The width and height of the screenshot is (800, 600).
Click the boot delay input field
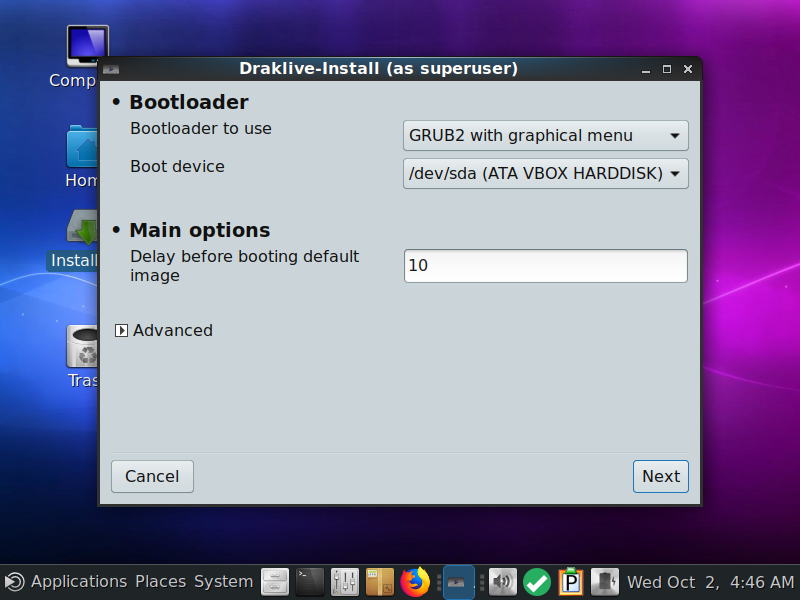click(545, 266)
